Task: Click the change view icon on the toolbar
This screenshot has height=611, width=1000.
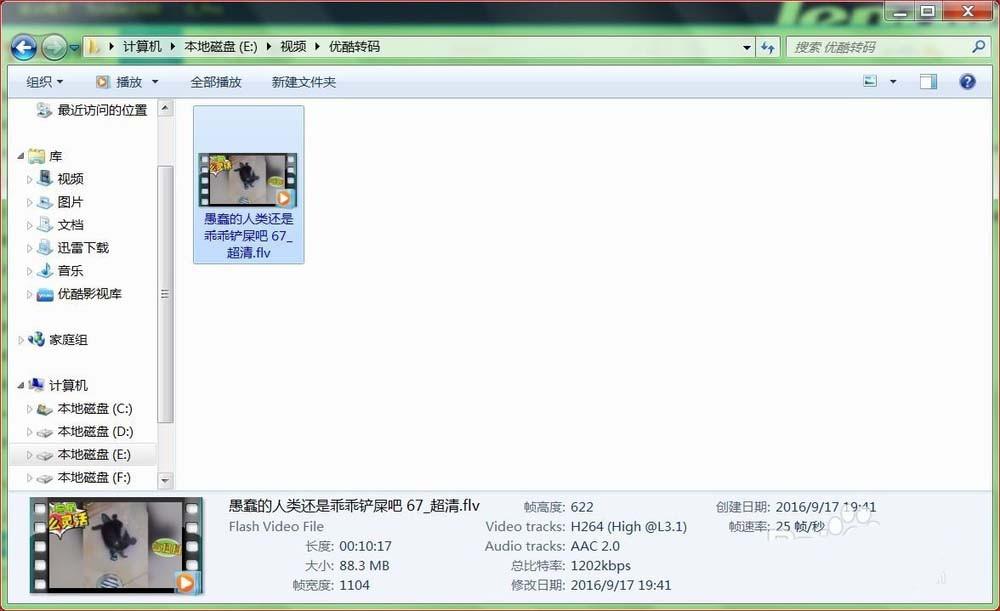Action: [x=869, y=80]
